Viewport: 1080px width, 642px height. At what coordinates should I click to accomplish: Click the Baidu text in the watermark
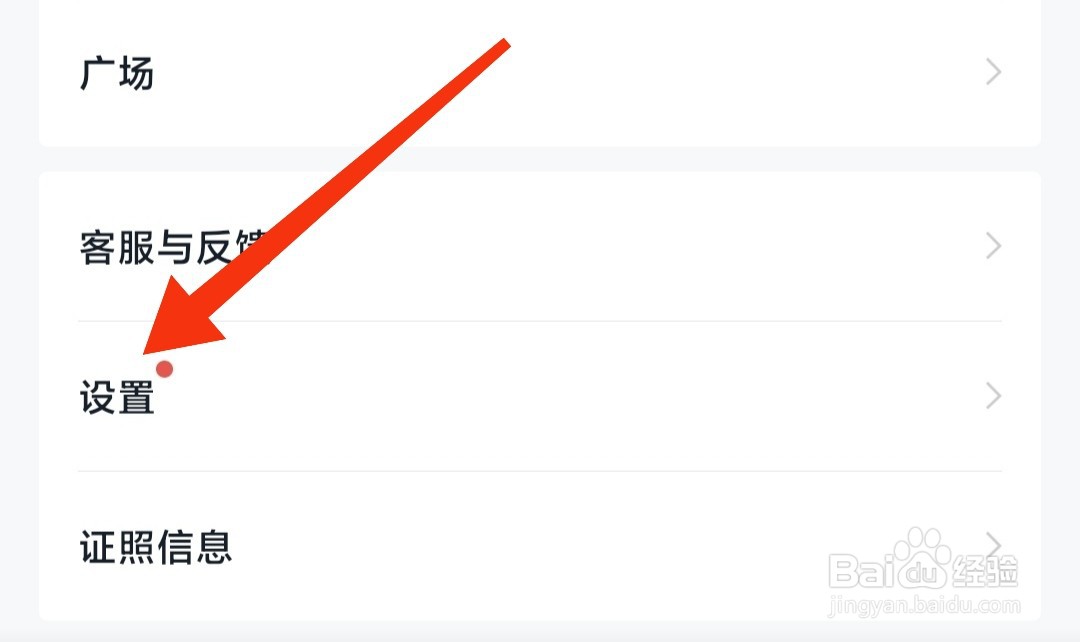click(x=889, y=571)
